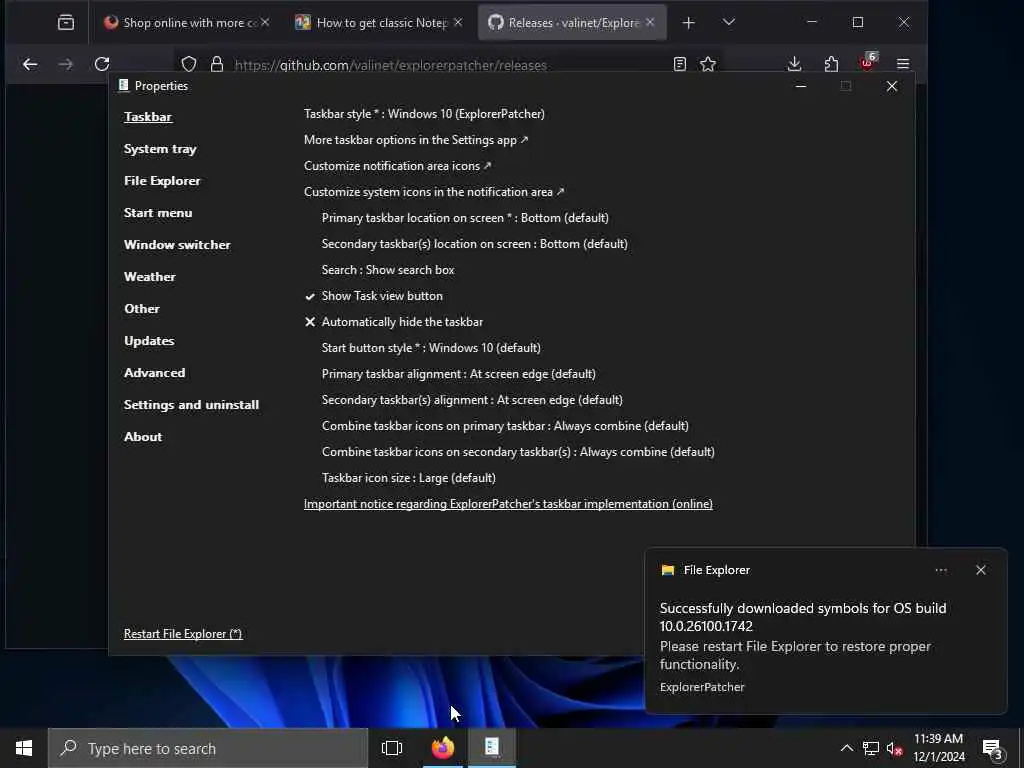Reload the current GitHub page
Image resolution: width=1024 pixels, height=768 pixels.
point(102,64)
